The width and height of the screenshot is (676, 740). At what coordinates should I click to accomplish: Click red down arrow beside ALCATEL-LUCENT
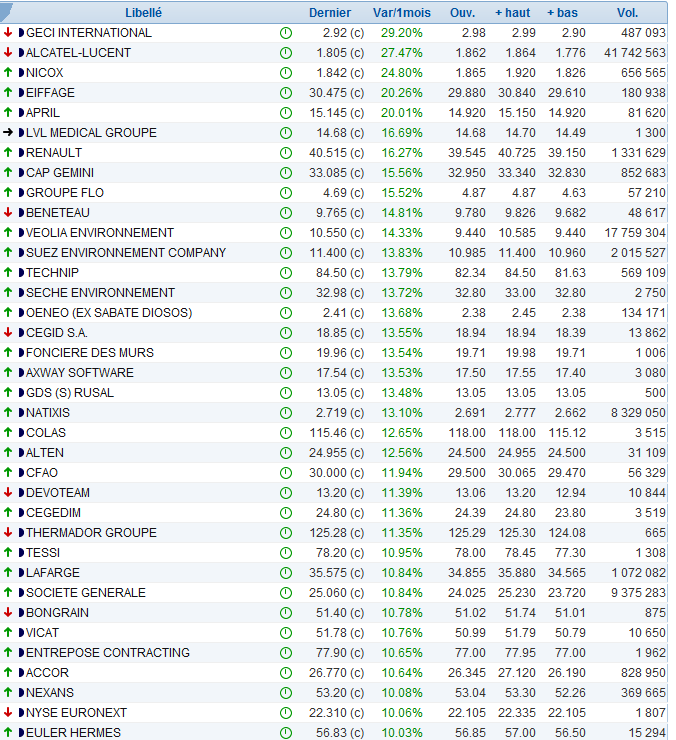click(x=8, y=53)
